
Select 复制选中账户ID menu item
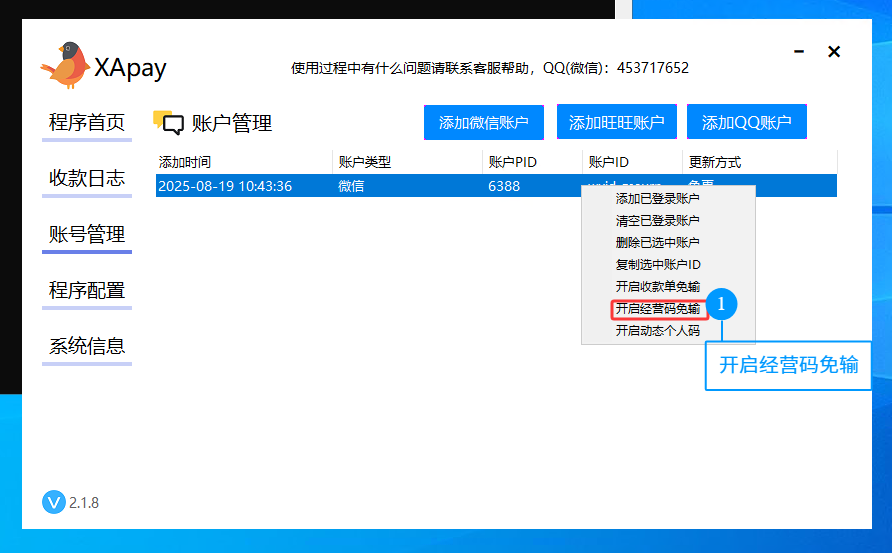click(x=657, y=265)
